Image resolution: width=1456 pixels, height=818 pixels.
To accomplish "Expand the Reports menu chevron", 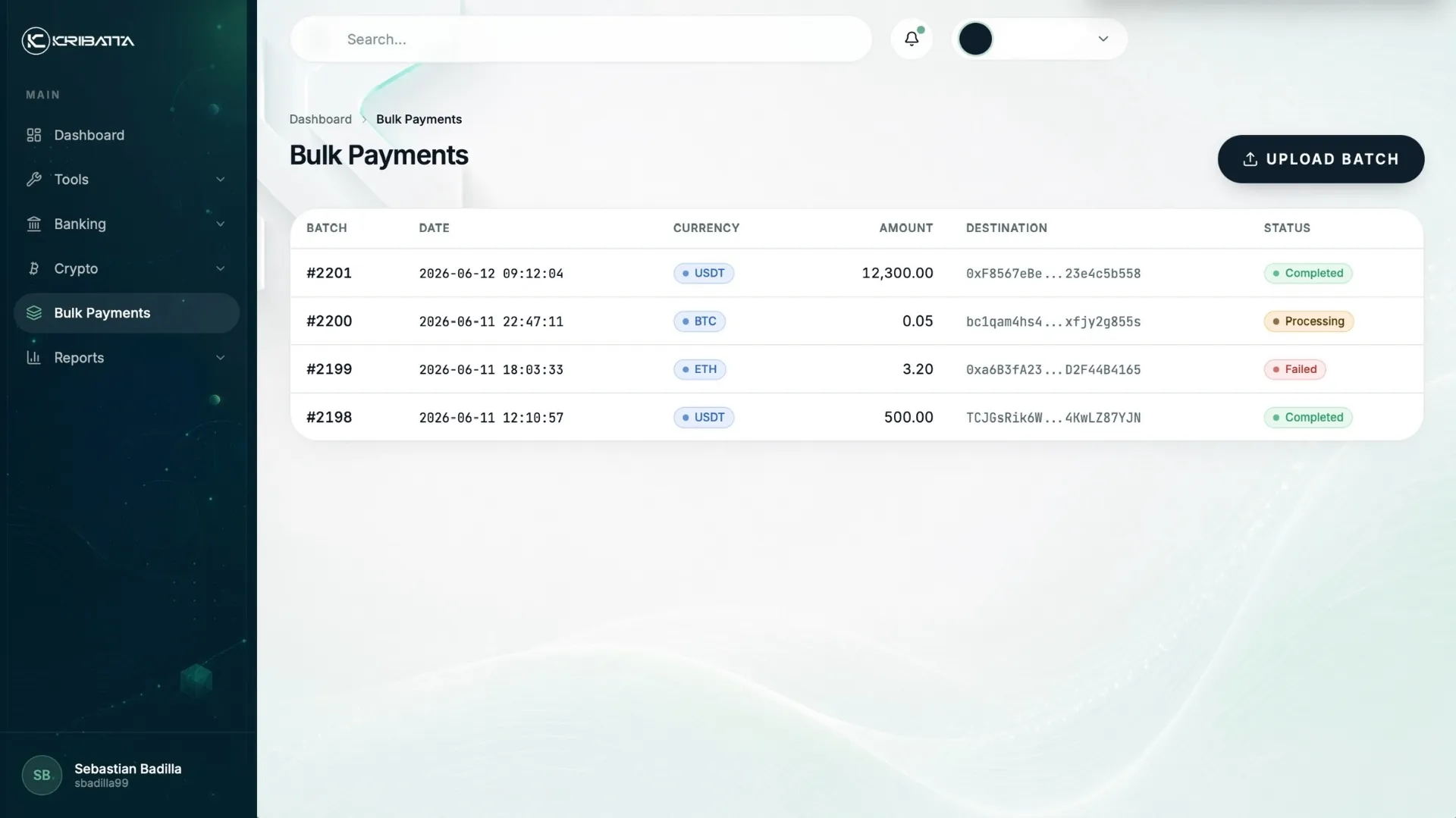I will coord(221,358).
